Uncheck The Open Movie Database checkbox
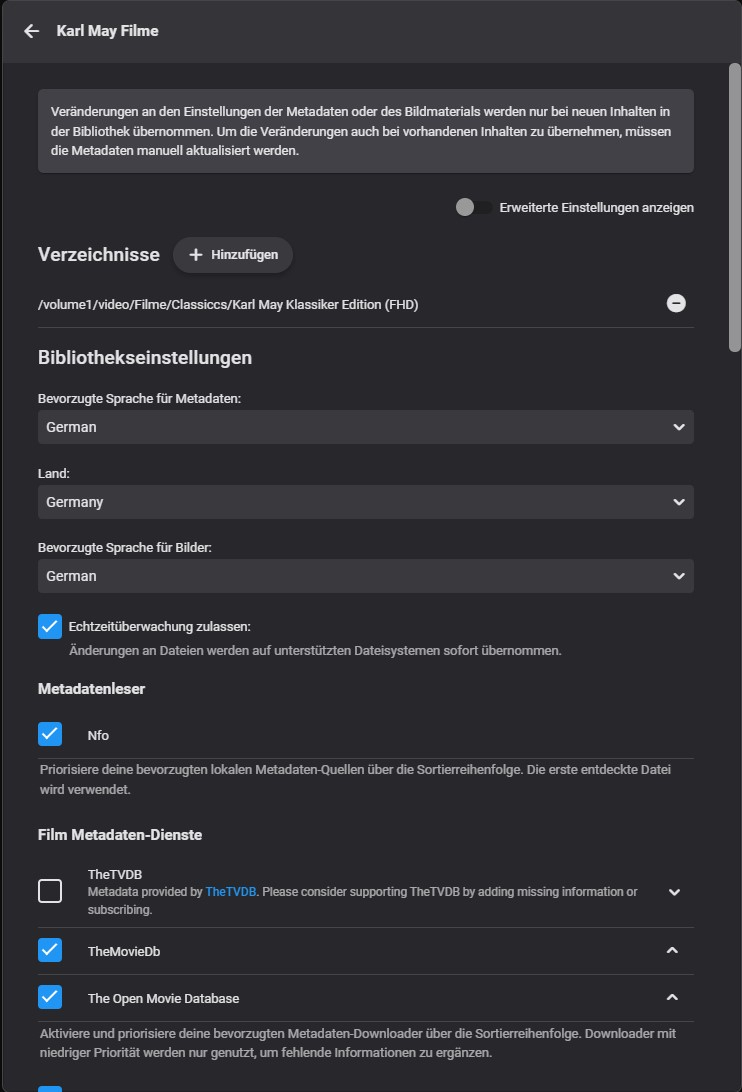This screenshot has width=742, height=1092. (50, 997)
